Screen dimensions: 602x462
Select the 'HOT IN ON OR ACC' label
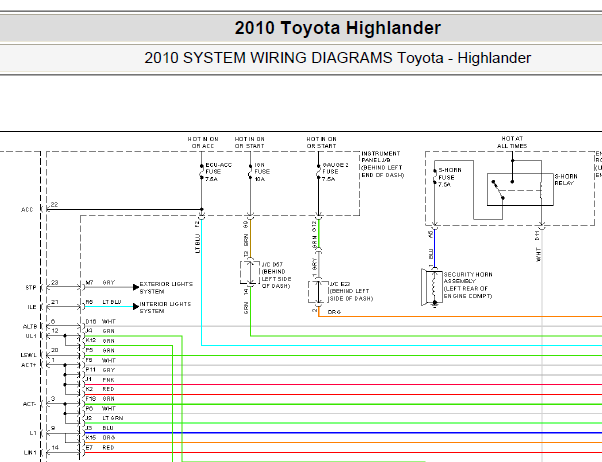(203, 142)
